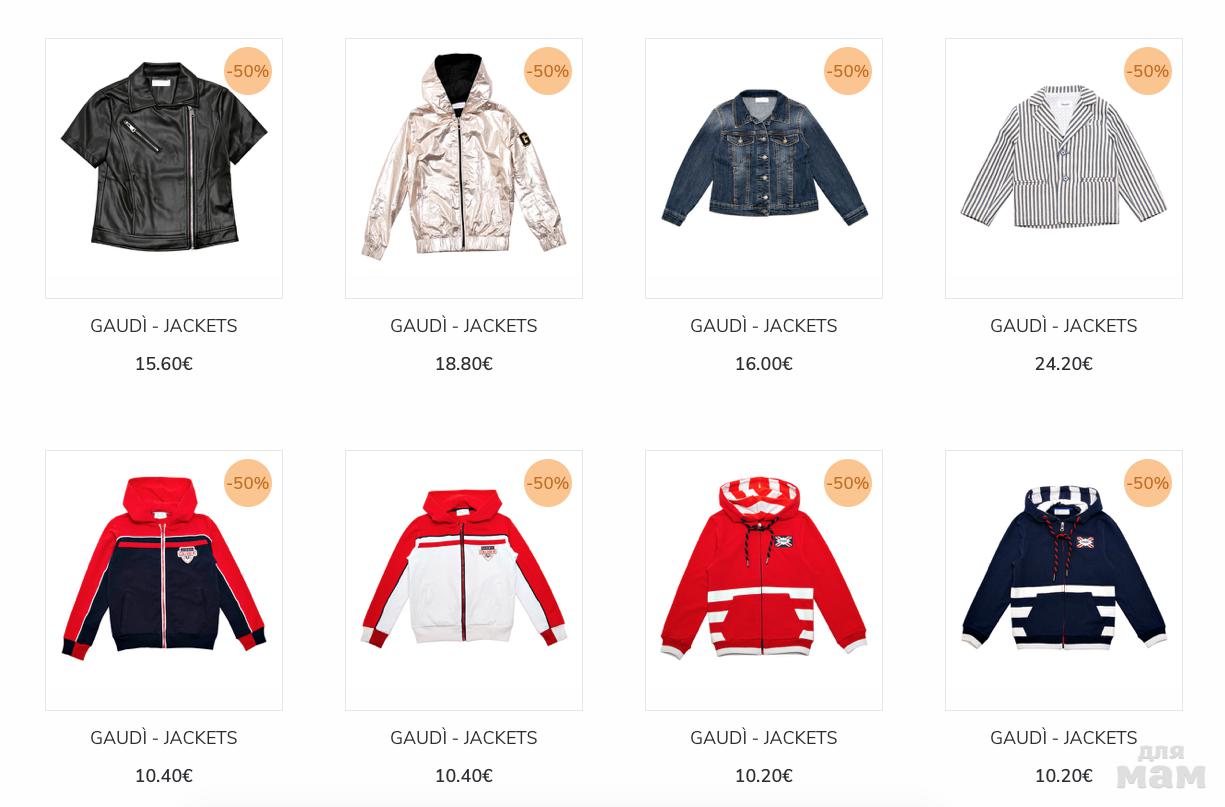Open the striped blazer jacket thumbnail
The height and width of the screenshot is (807, 1225).
[1064, 168]
